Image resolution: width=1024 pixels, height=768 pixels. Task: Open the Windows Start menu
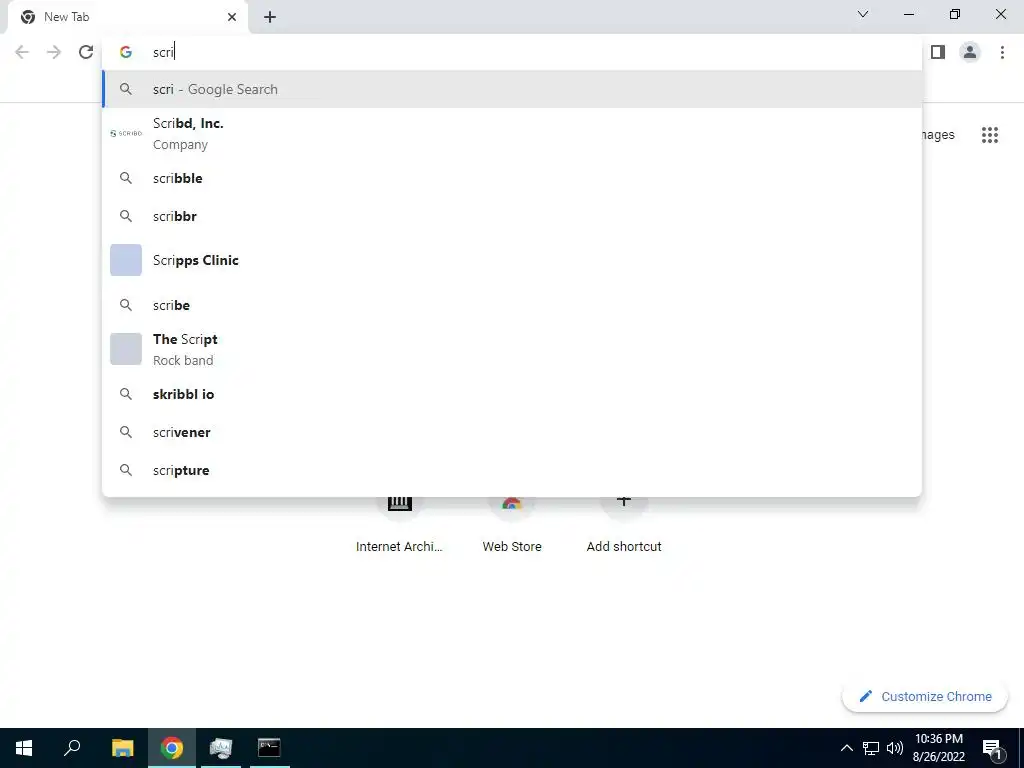pos(24,748)
